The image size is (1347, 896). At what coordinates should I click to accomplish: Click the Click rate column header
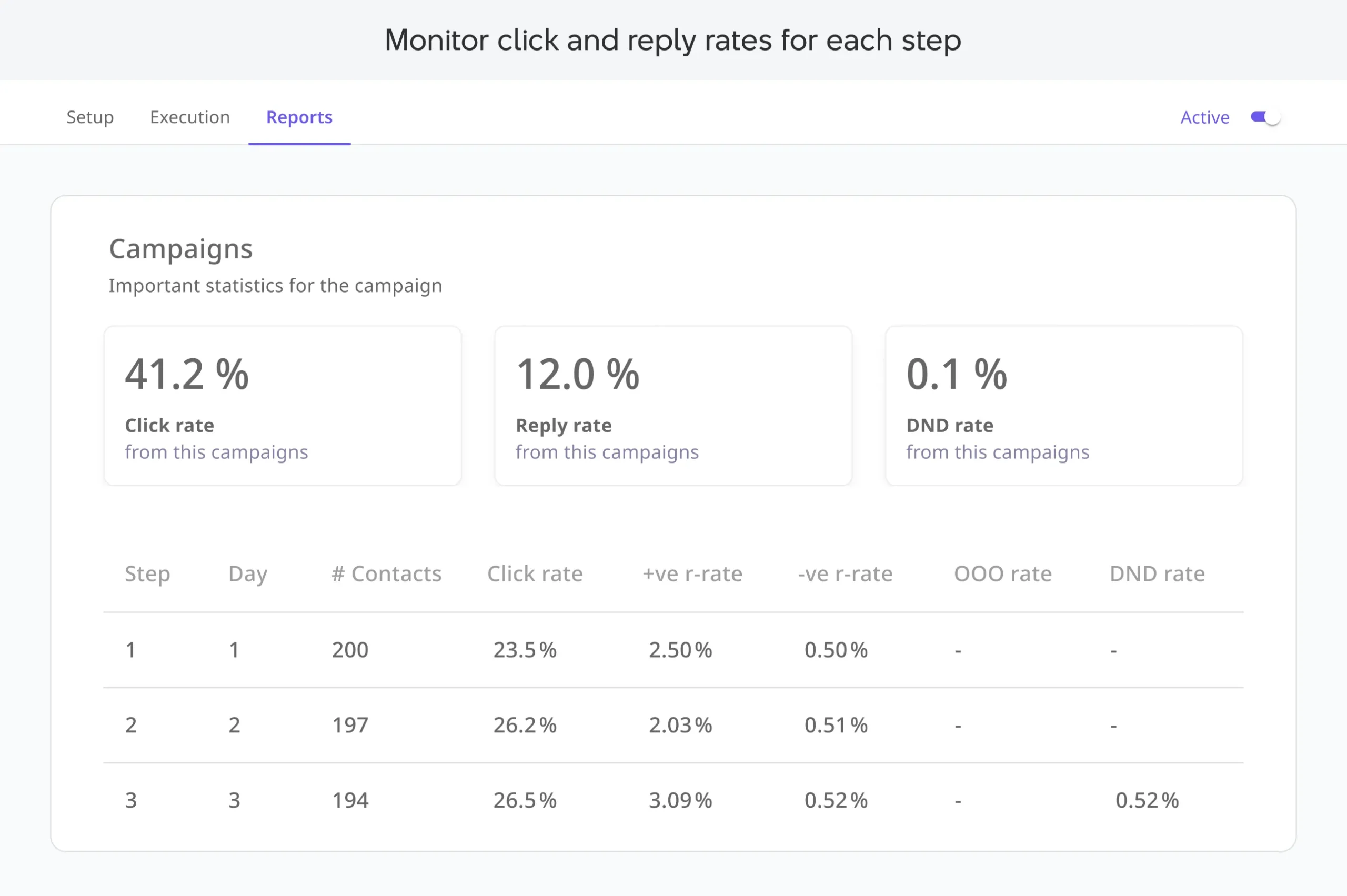[535, 573]
